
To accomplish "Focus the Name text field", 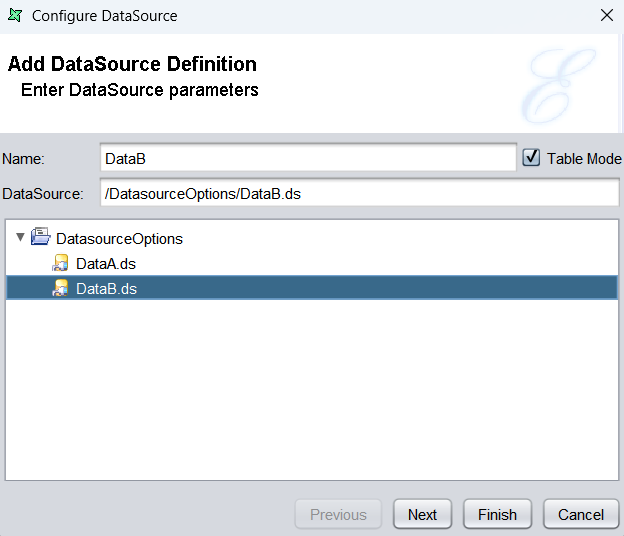I will pyautogui.click(x=308, y=158).
